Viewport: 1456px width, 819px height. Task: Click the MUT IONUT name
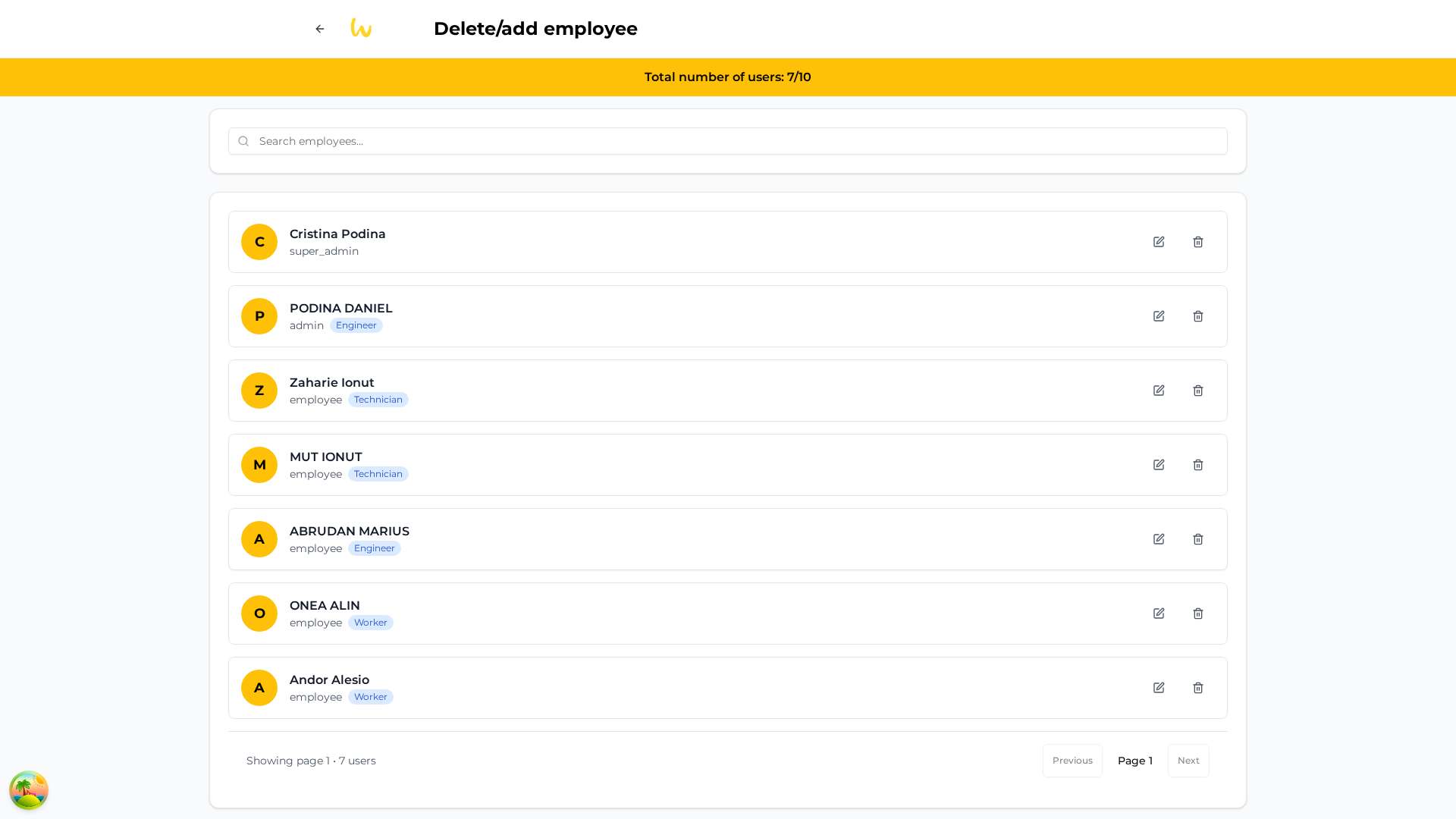click(x=326, y=457)
